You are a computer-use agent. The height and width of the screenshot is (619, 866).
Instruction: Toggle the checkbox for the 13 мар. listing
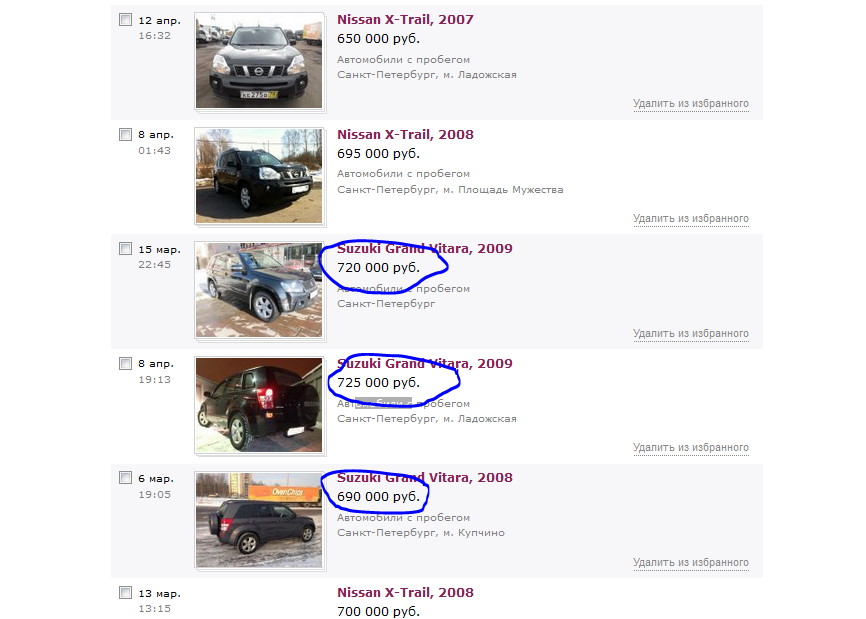[125, 592]
